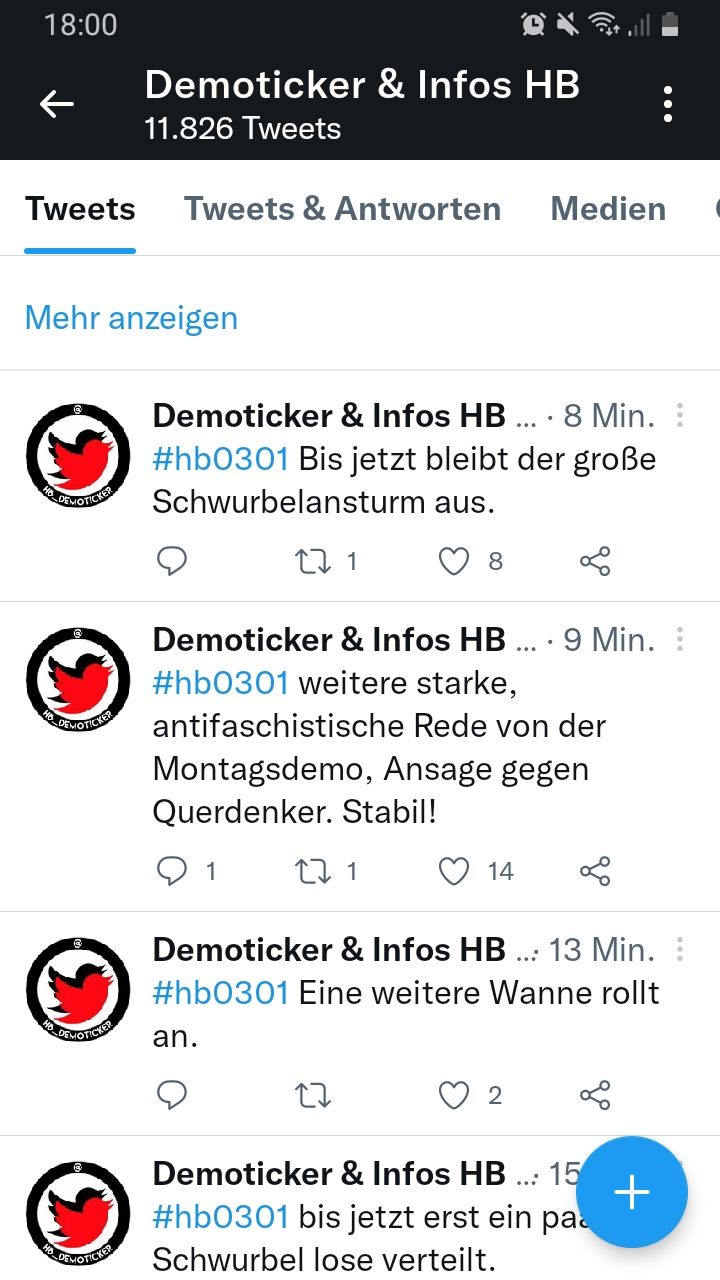This screenshot has height=1280, width=720.
Task: Tap the Mehr anzeigen link
Action: (x=131, y=318)
